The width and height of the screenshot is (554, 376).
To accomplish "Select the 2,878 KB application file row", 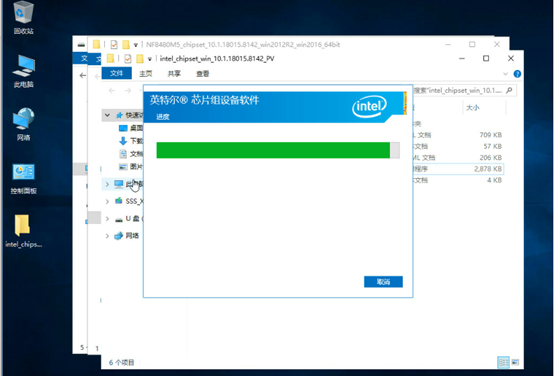I will pos(458,169).
